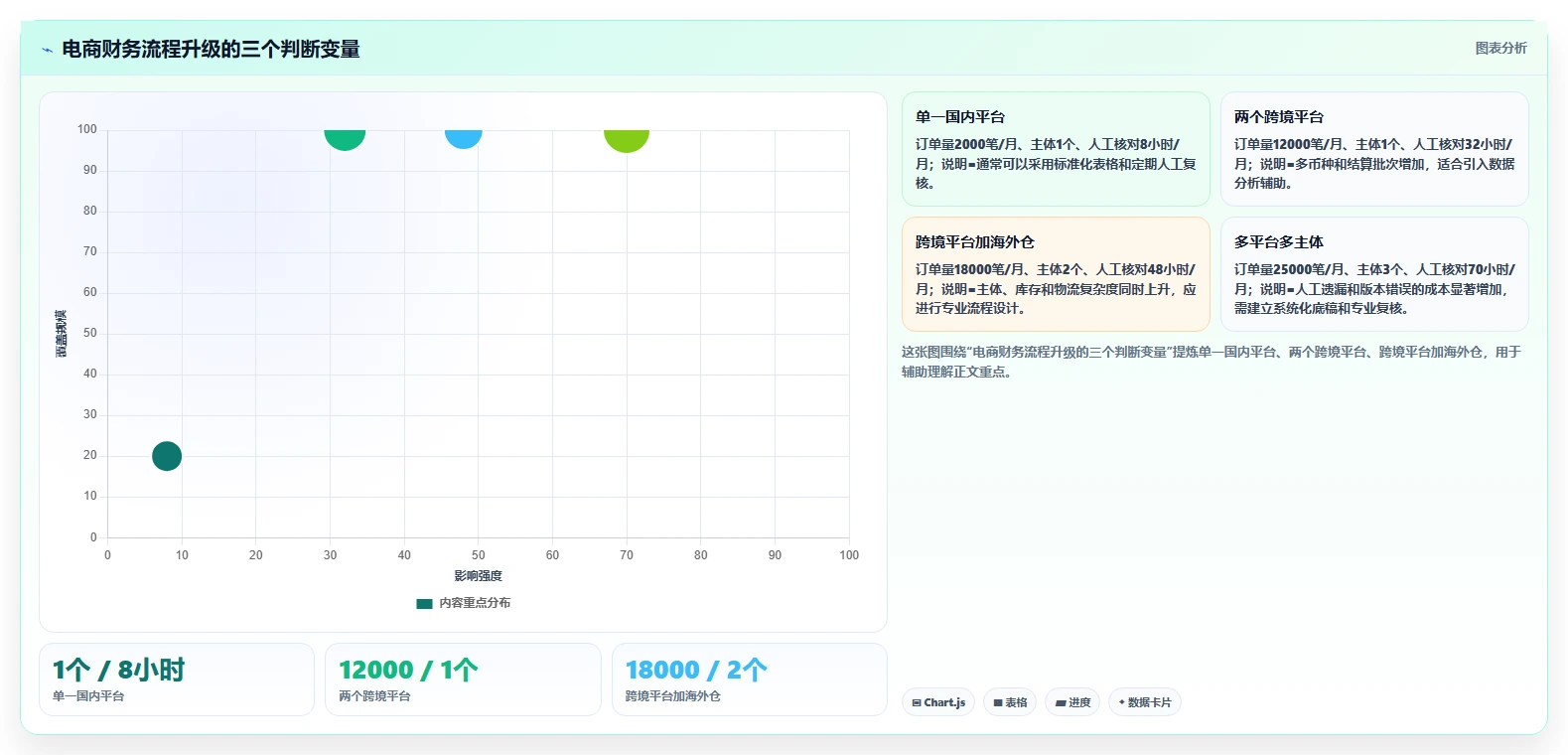Click the 1个 / 8小时 stat card

point(177,679)
